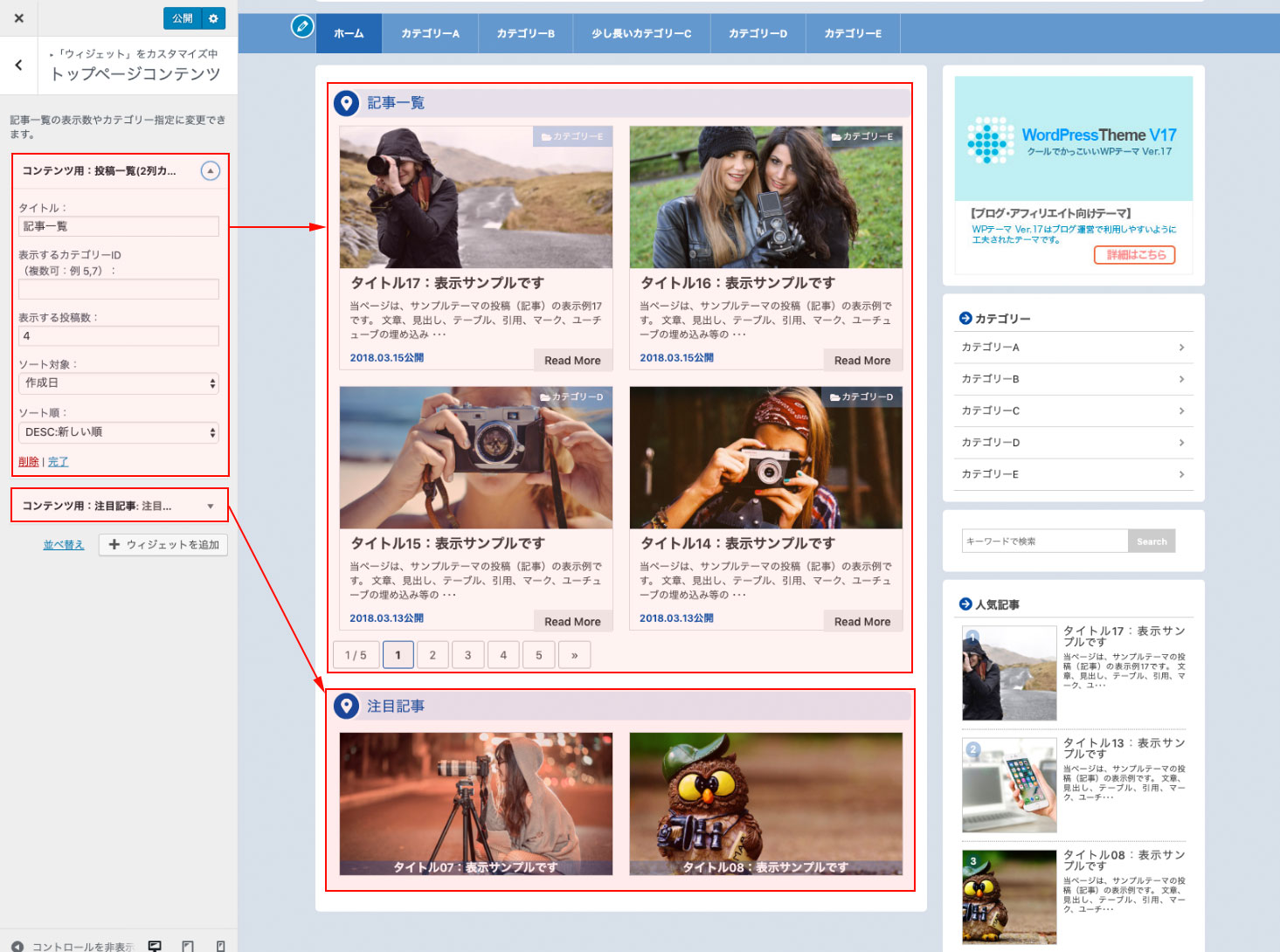Open the ソート順 dropdown
The height and width of the screenshot is (952, 1280).
point(119,432)
